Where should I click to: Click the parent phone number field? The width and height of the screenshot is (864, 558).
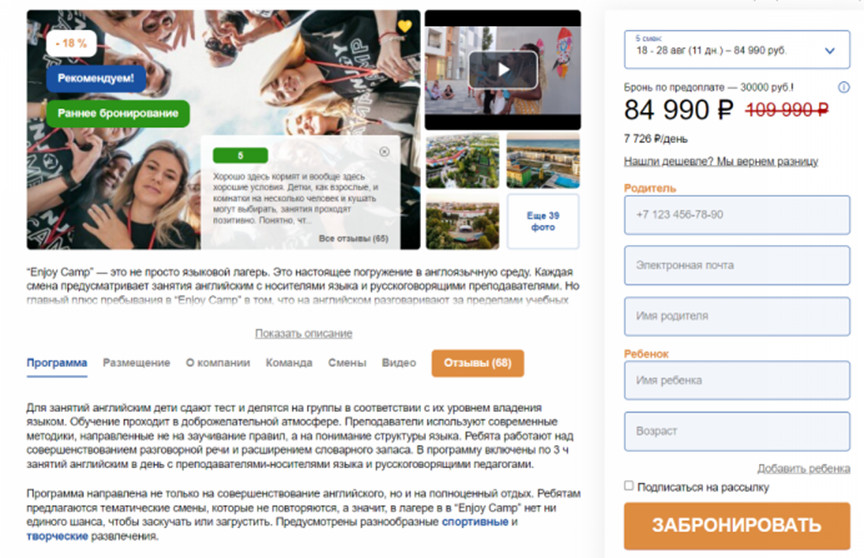click(x=737, y=215)
